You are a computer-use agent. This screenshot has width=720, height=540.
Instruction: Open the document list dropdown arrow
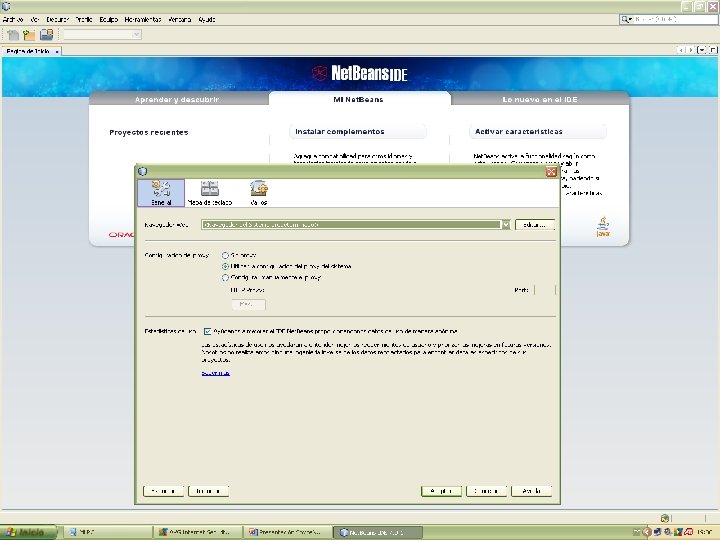tap(701, 50)
